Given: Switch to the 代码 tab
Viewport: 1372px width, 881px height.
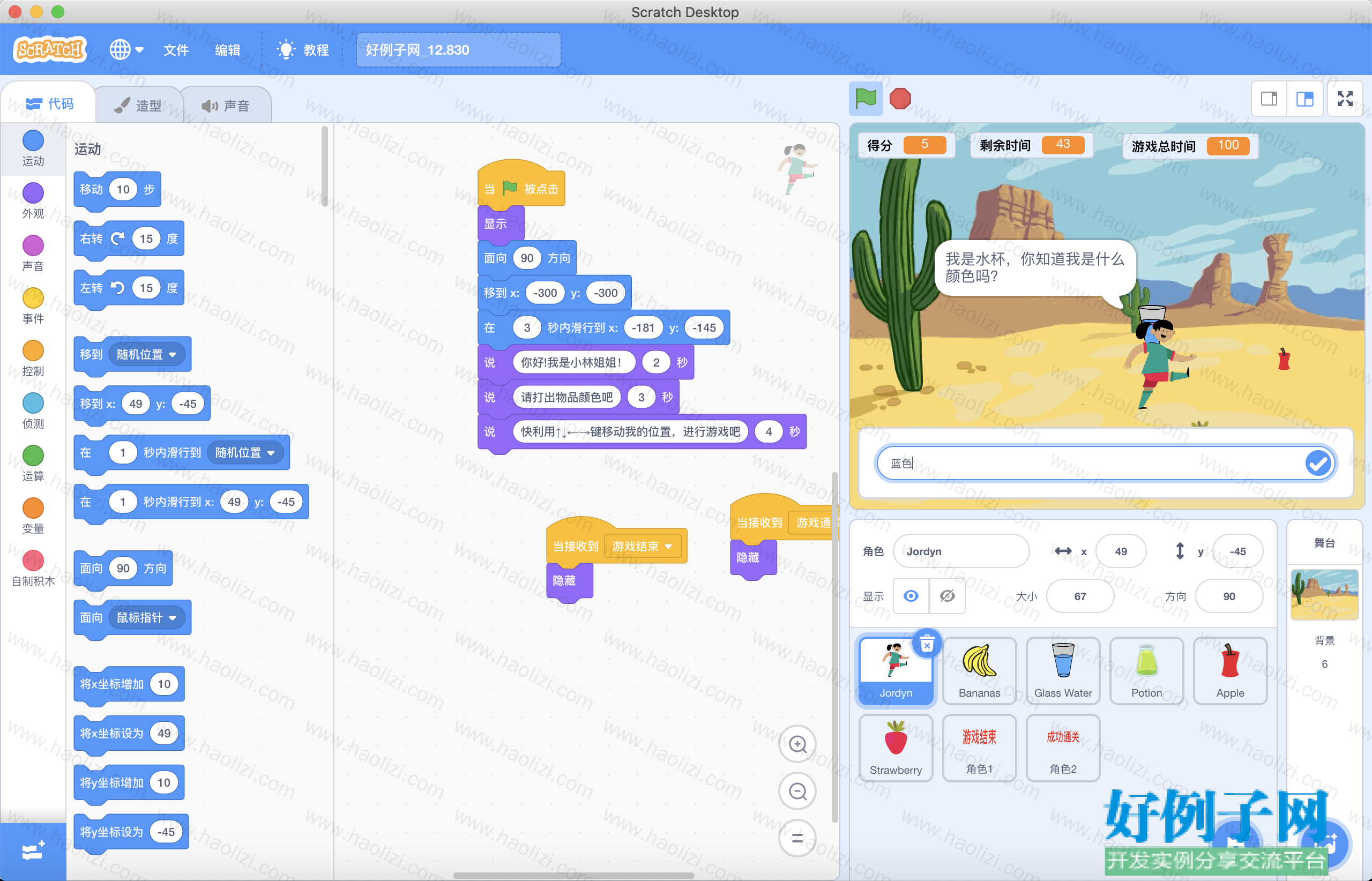Looking at the screenshot, I should (49, 103).
